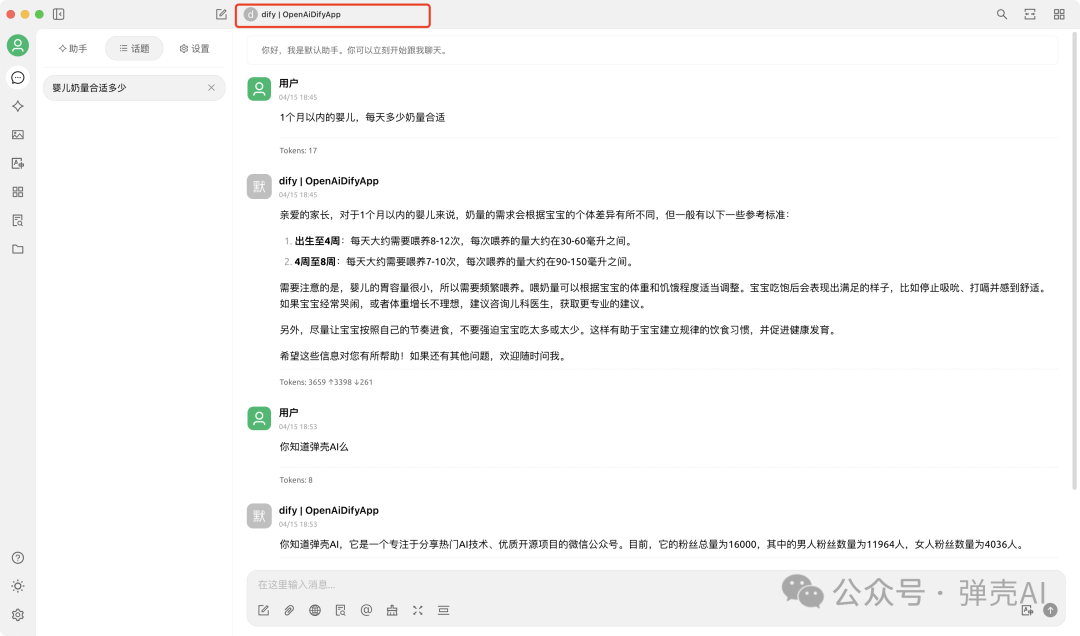Click the message text 你知道弹壳AI么
This screenshot has height=636, width=1080.
(314, 447)
